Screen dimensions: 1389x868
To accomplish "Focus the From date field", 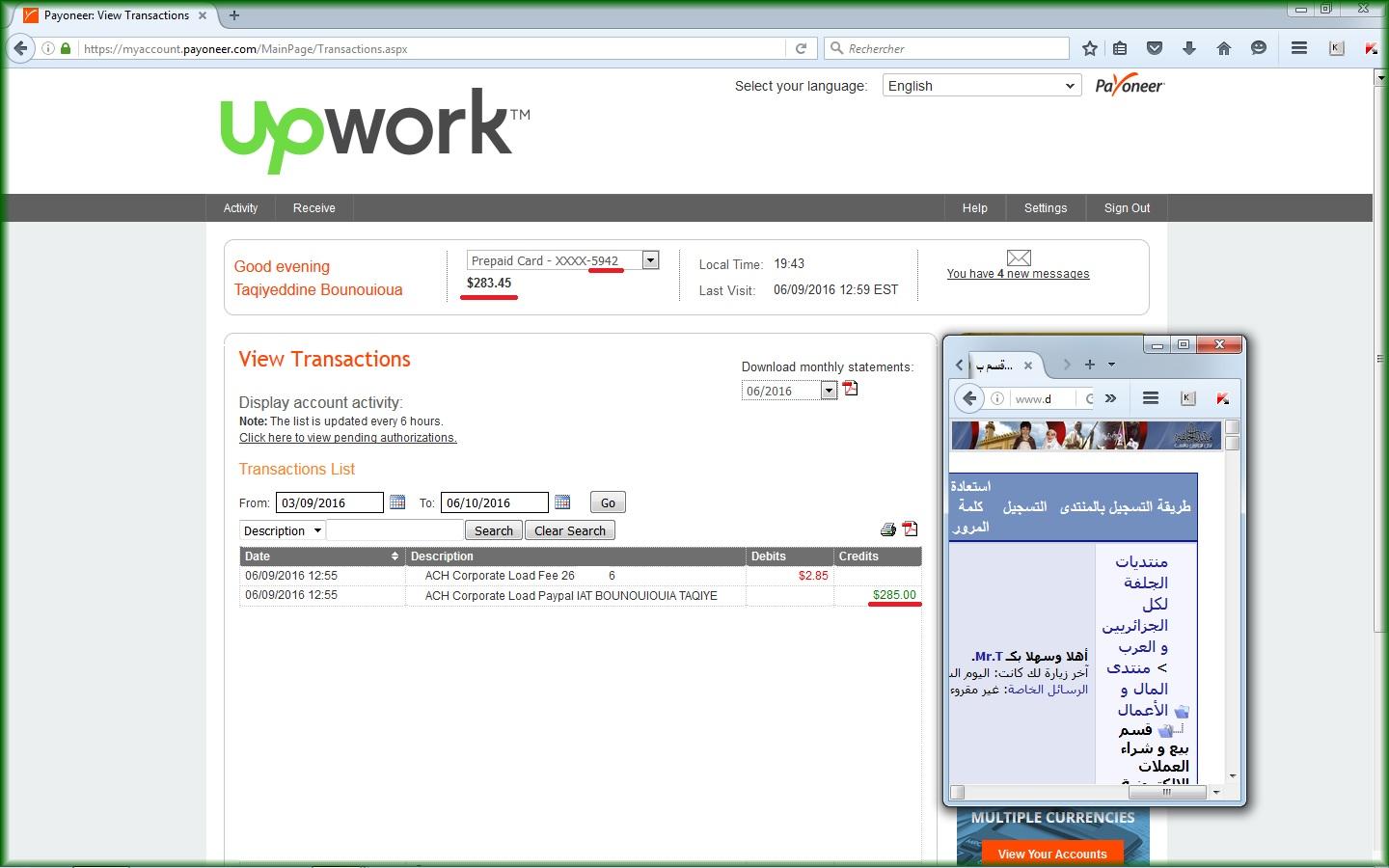I will (330, 502).
